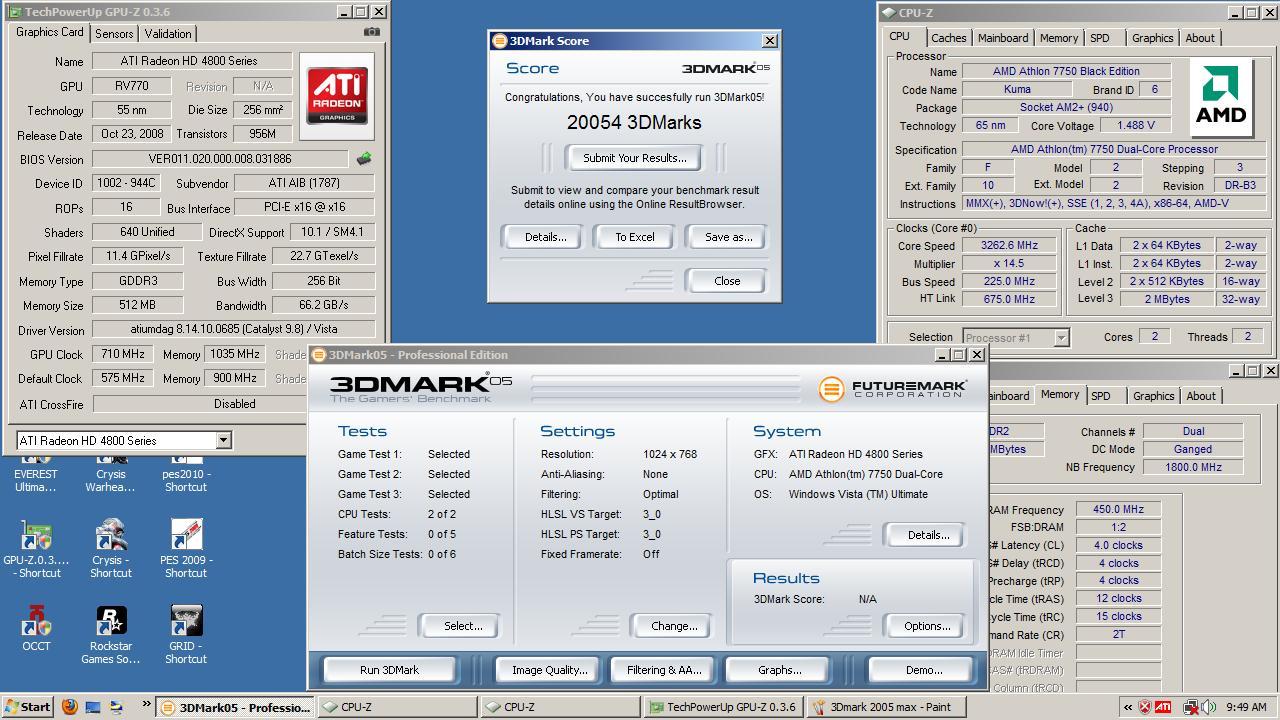Click the Save as button

(x=728, y=237)
